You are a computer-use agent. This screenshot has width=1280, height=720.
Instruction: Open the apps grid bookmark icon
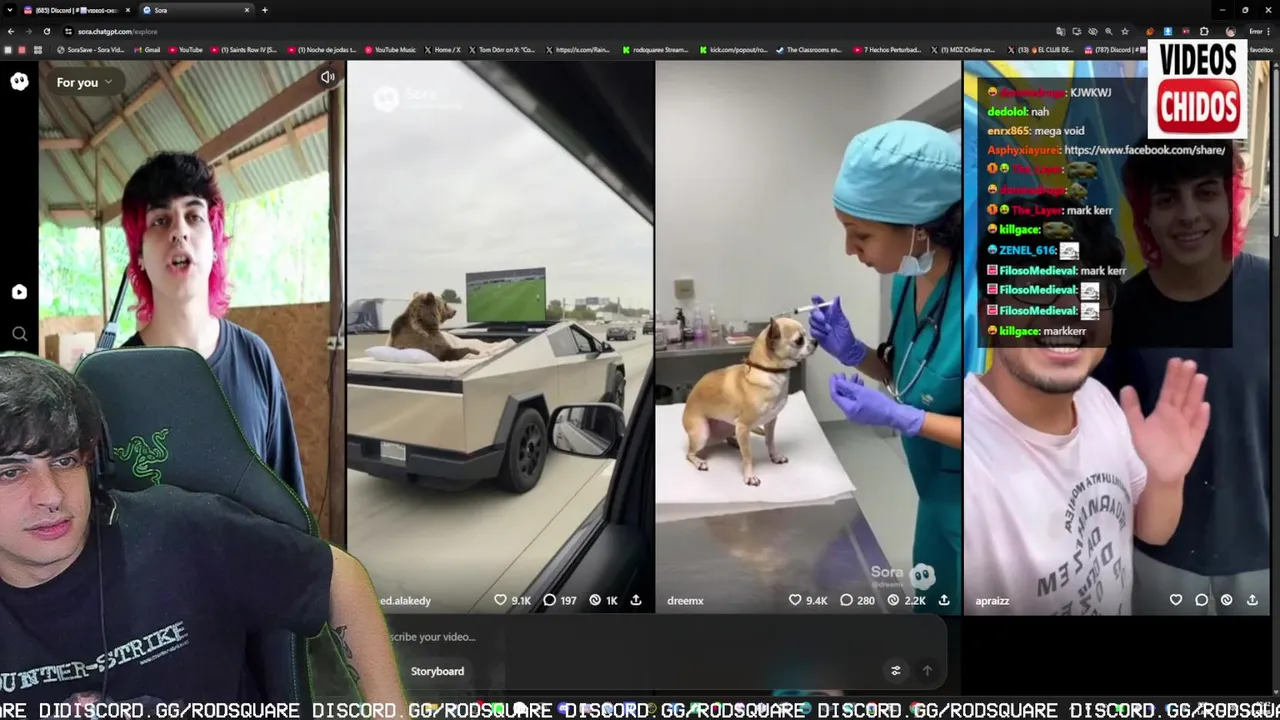[38, 49]
